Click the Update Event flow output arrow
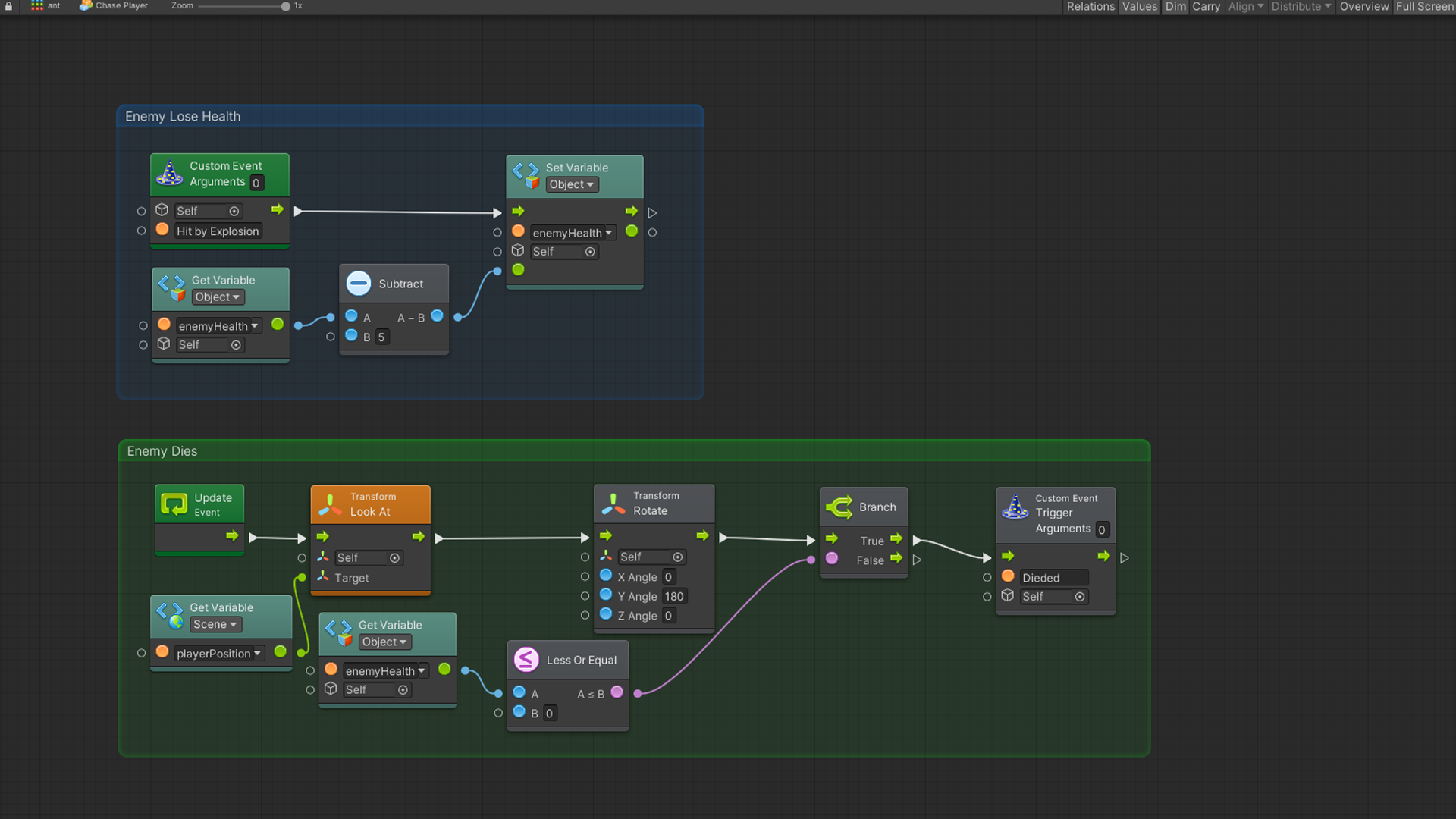Viewport: 1456px width, 819px height. (x=232, y=536)
